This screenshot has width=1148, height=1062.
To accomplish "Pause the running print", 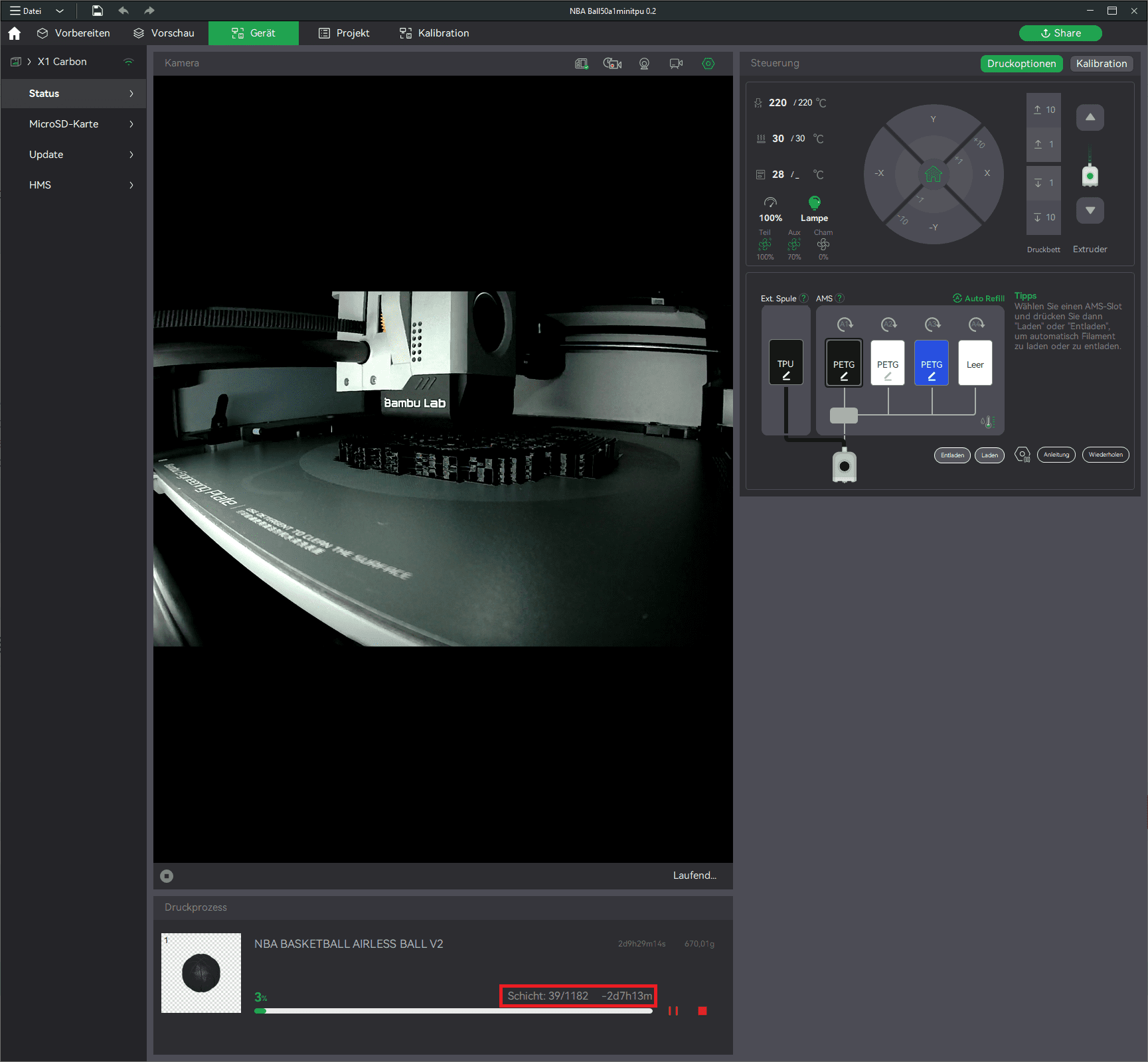I will point(673,1011).
